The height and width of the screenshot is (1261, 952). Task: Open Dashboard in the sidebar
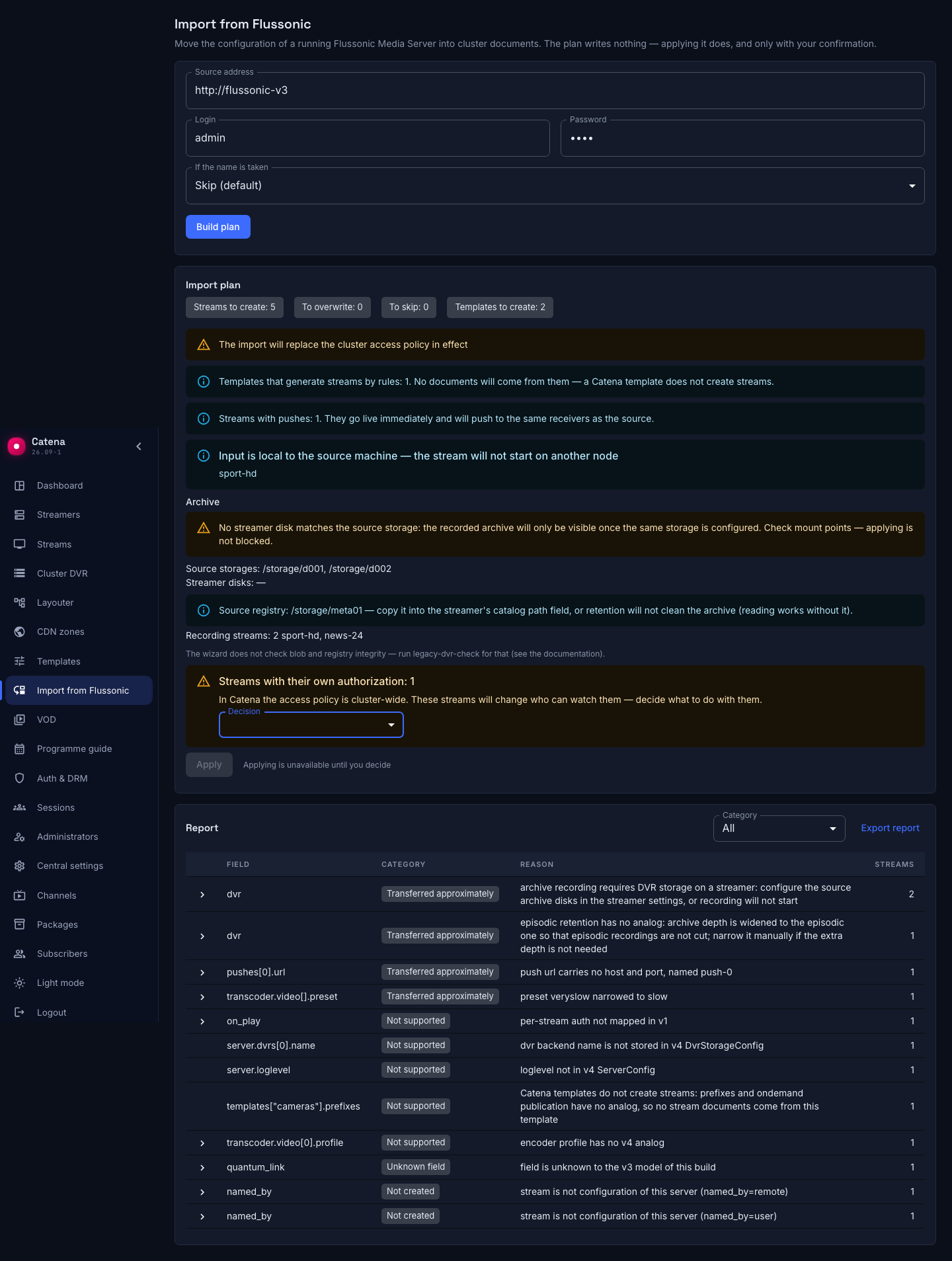79,485
